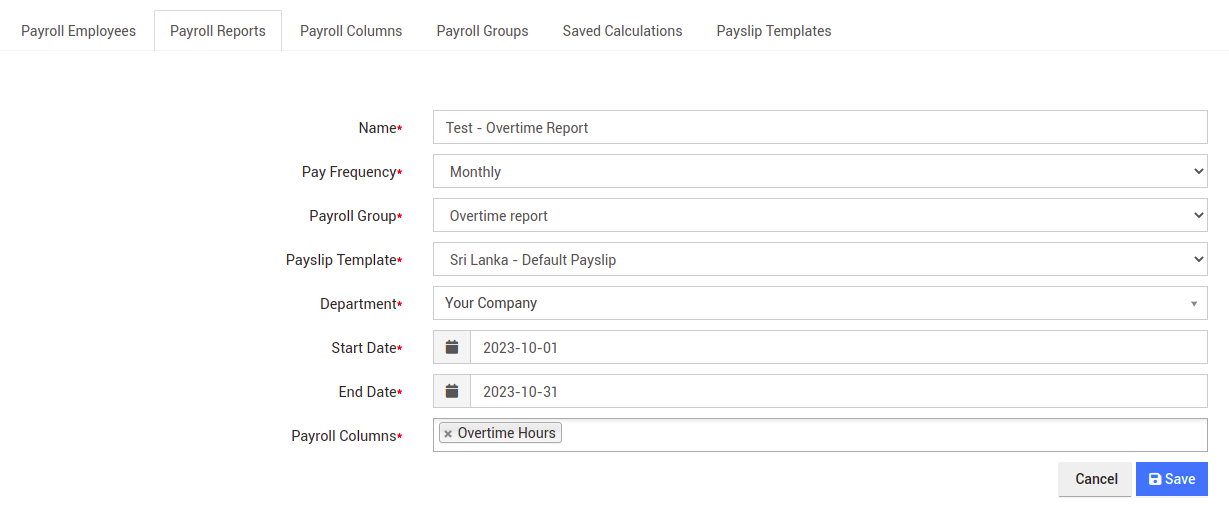The image size is (1229, 516).
Task: Click the Start Date label
Action: click(x=367, y=348)
